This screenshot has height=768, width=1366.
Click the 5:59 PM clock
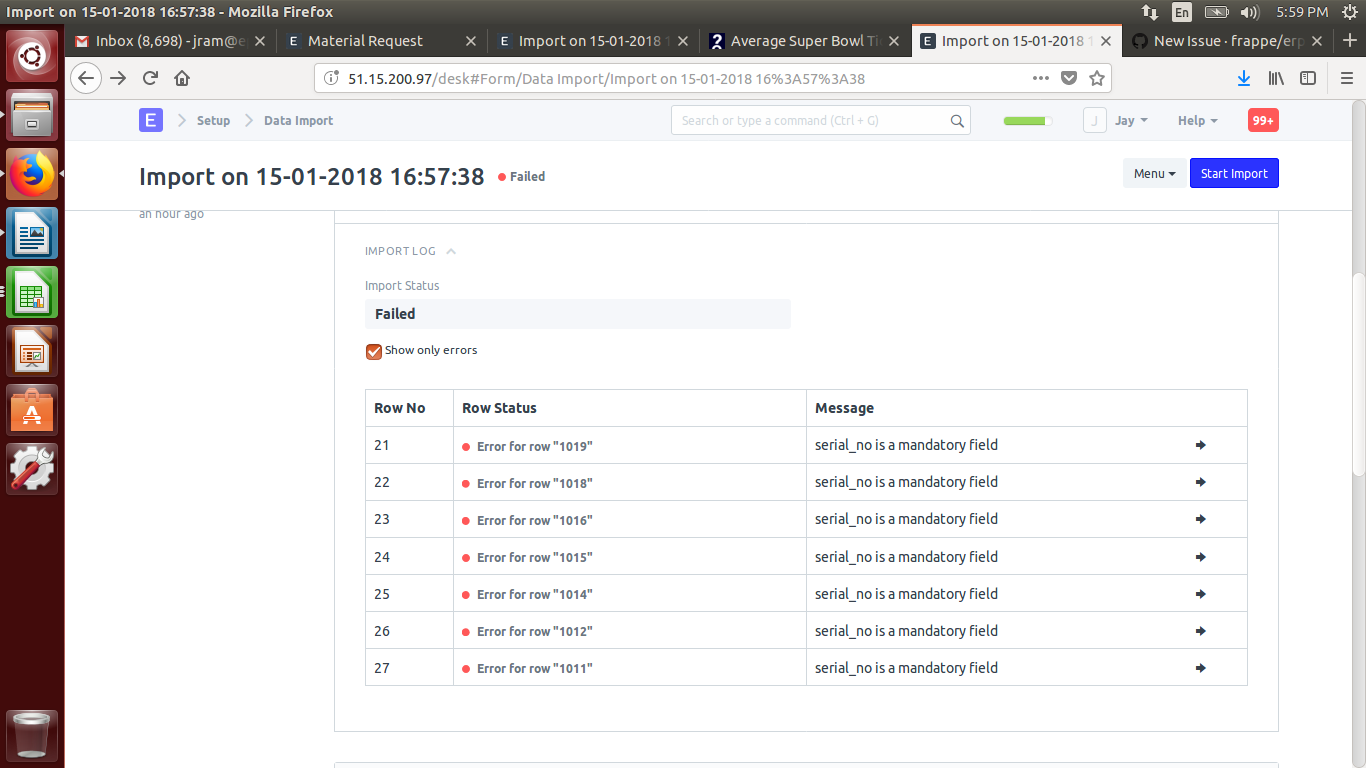[x=1302, y=12]
